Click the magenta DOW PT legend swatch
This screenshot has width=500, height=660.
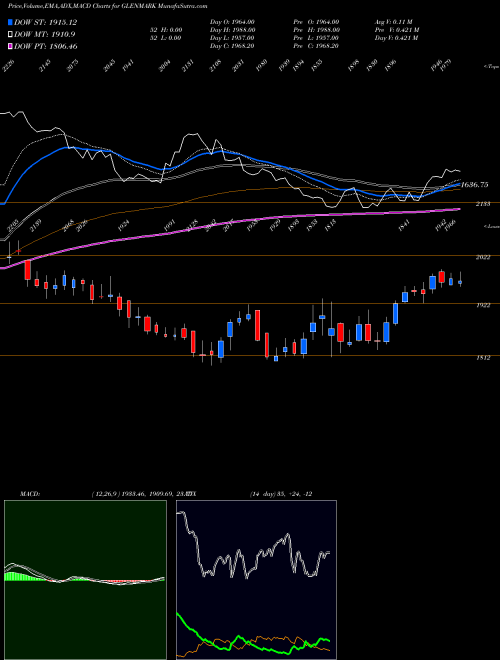(10, 46)
